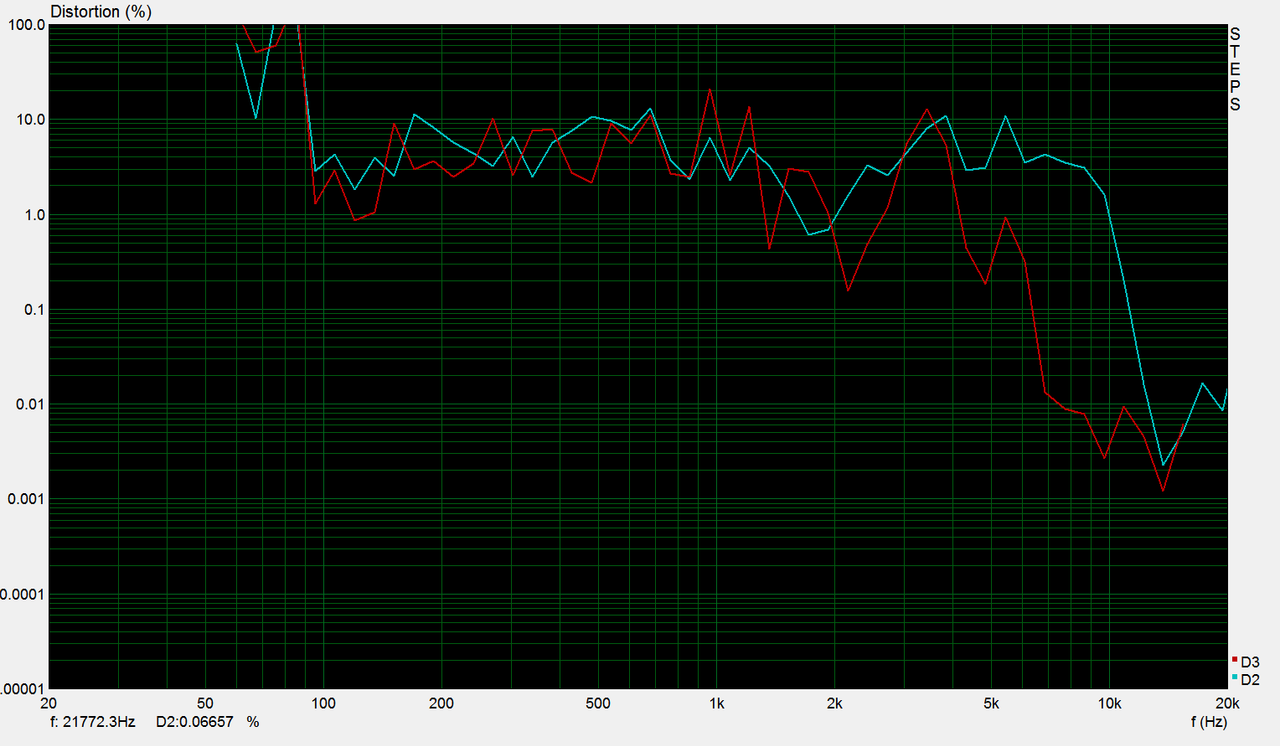Click the 500 frequency axis label

click(597, 702)
